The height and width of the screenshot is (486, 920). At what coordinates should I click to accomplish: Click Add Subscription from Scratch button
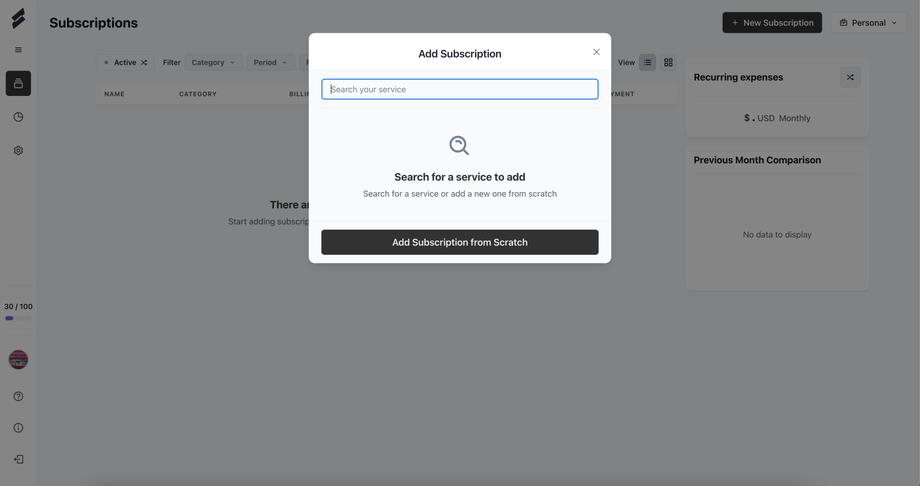point(460,242)
